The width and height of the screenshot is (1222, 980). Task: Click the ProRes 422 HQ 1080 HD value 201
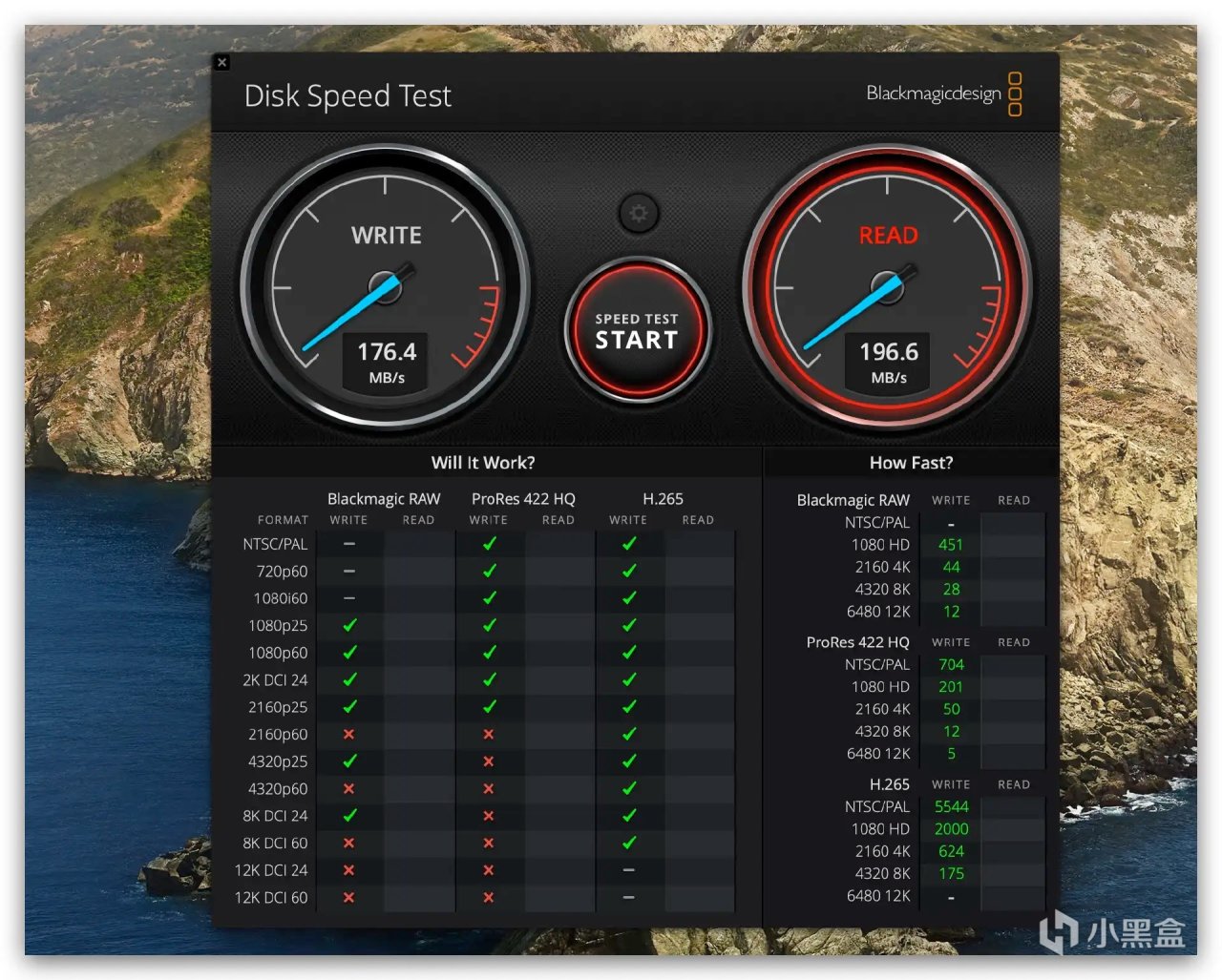click(951, 687)
